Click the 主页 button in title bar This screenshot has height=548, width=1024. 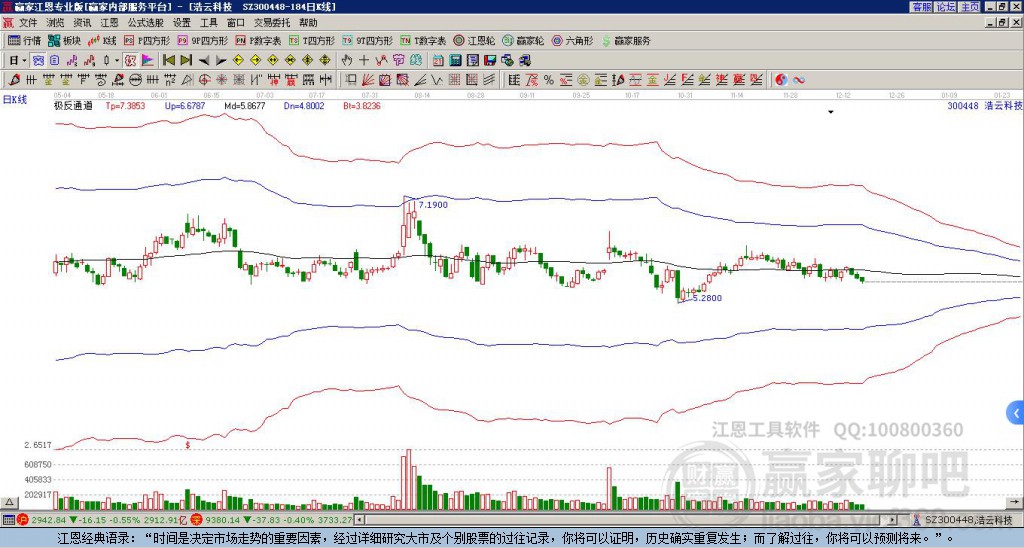pyautogui.click(x=969, y=7)
